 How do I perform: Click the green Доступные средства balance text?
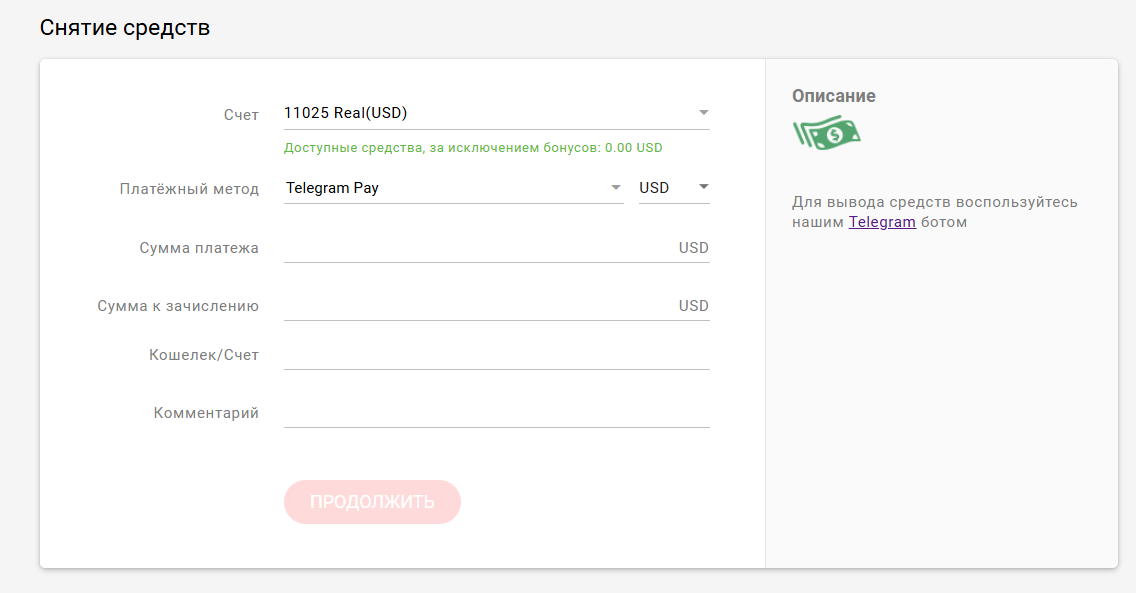[x=473, y=148]
